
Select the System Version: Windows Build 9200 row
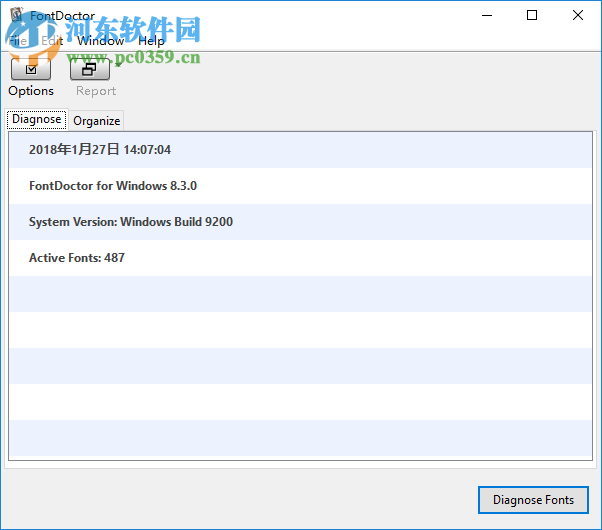300,222
